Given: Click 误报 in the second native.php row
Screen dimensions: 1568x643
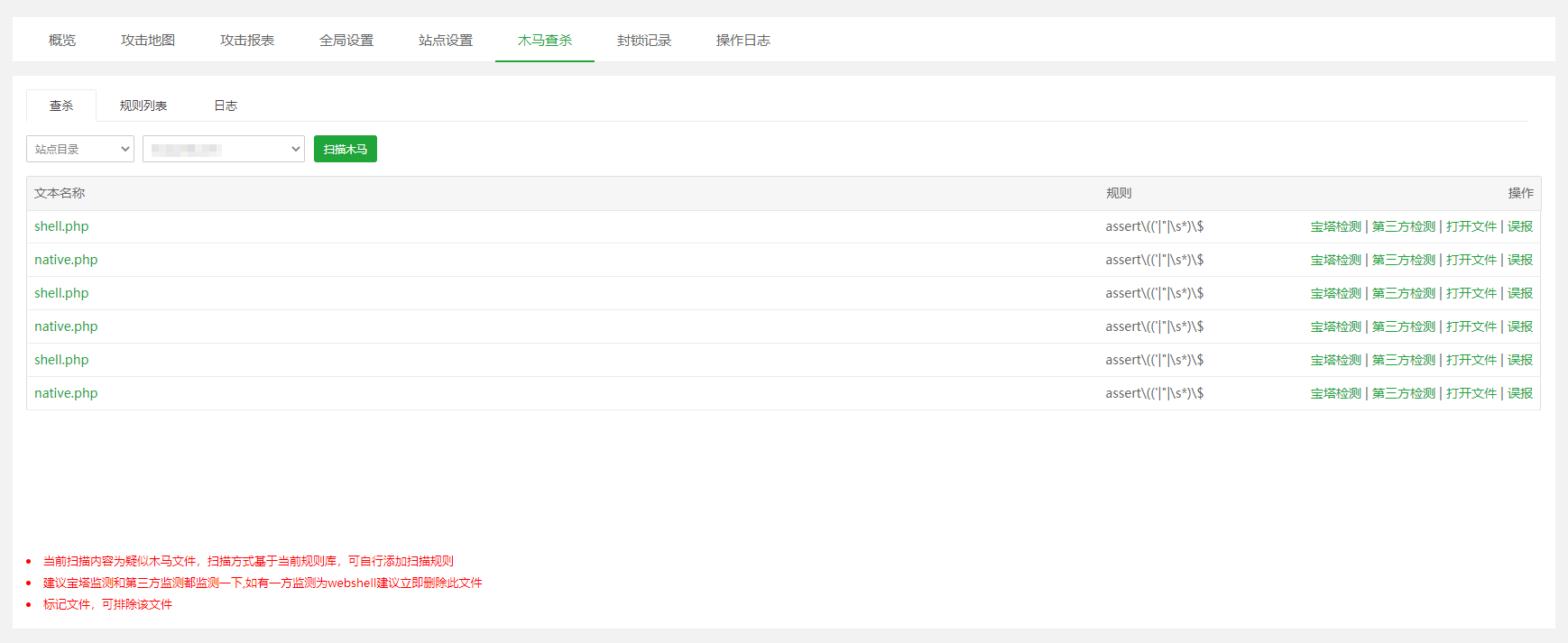Looking at the screenshot, I should [x=1520, y=326].
